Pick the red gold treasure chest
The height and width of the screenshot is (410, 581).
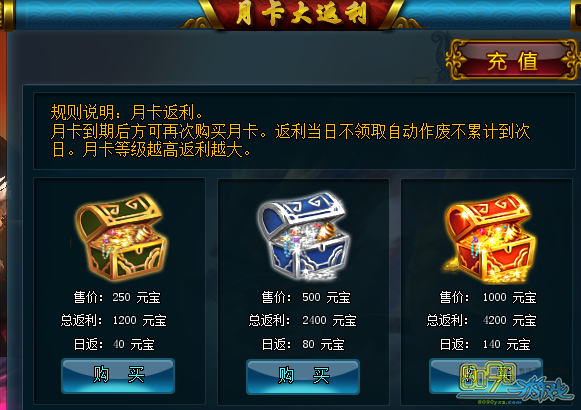[x=490, y=238]
